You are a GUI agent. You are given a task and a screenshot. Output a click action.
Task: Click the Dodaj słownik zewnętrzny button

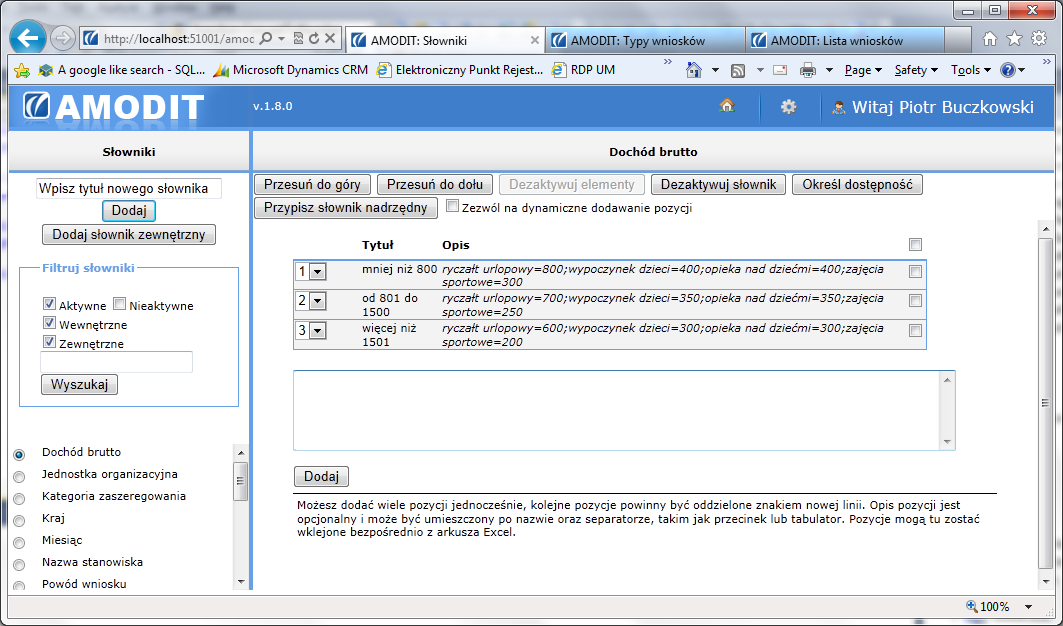128,234
